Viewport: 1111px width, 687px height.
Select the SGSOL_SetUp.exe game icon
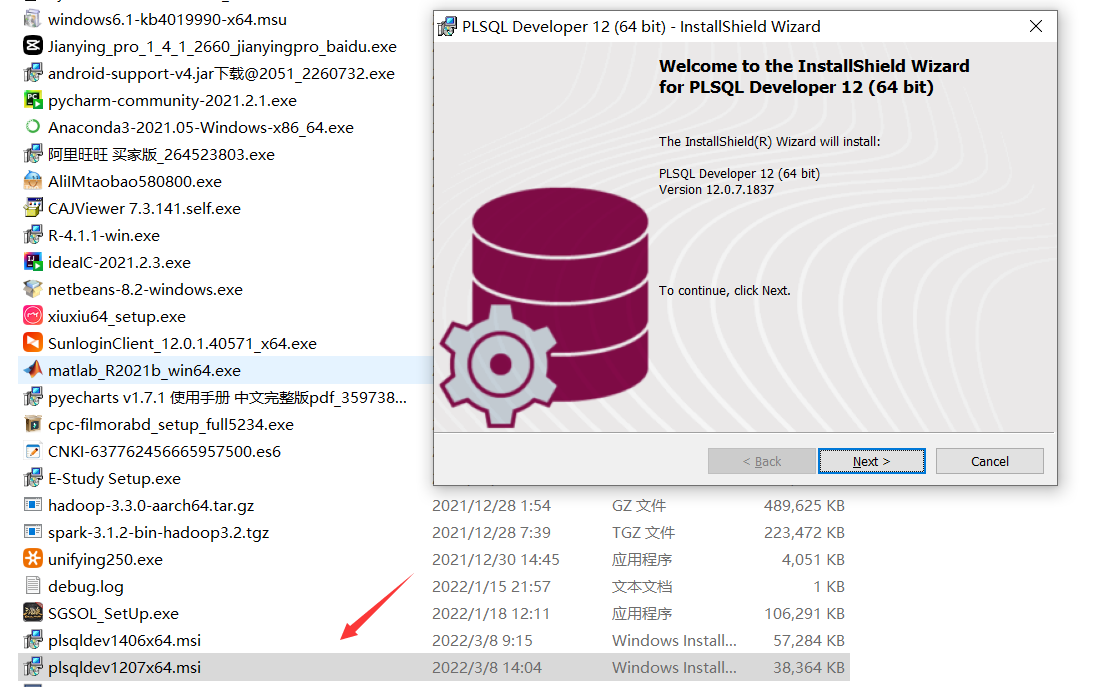[x=33, y=613]
